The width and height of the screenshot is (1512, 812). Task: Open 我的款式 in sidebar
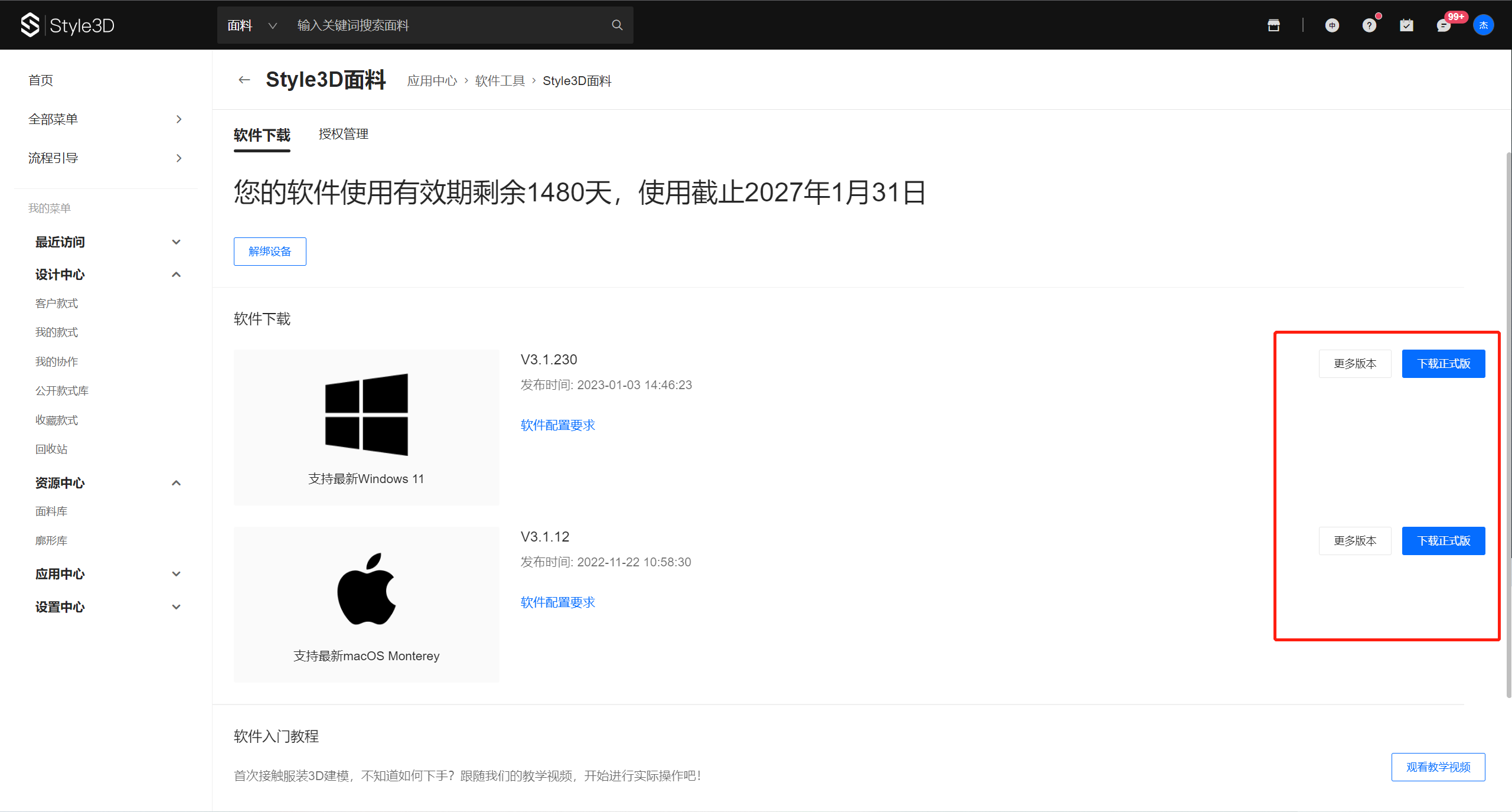(x=57, y=332)
